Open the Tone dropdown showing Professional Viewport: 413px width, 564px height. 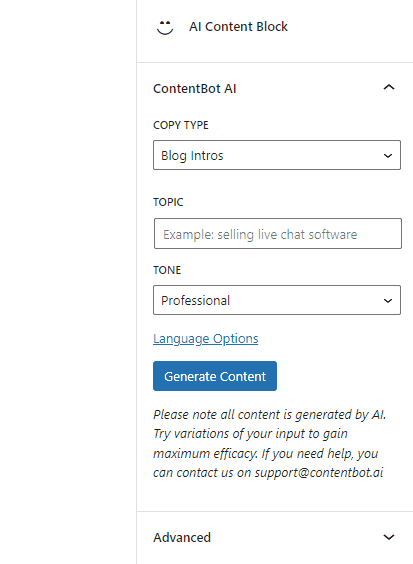(x=277, y=300)
